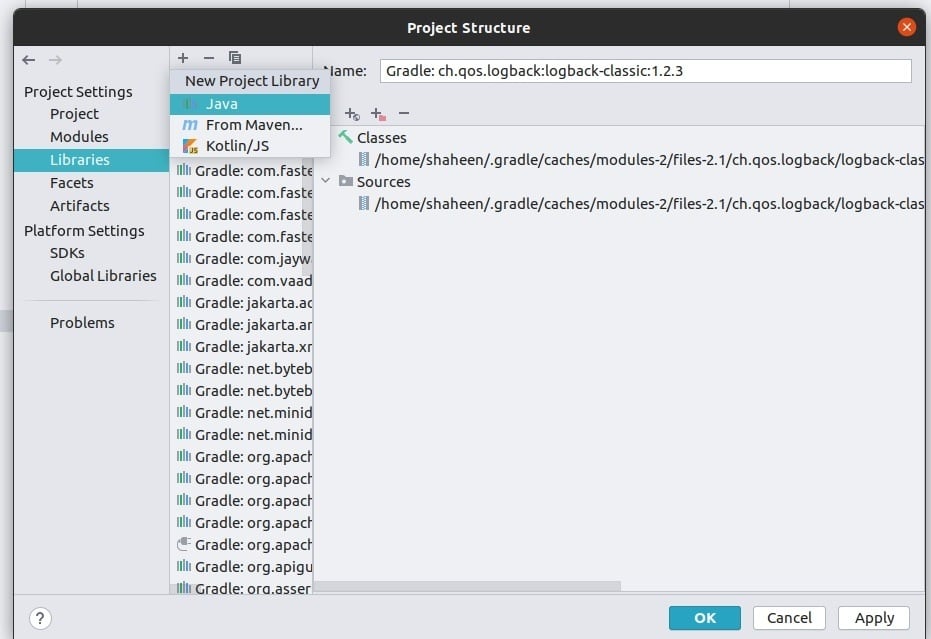Viewport: 931px width, 639px height.
Task: Click the OK button
Action: [705, 618]
